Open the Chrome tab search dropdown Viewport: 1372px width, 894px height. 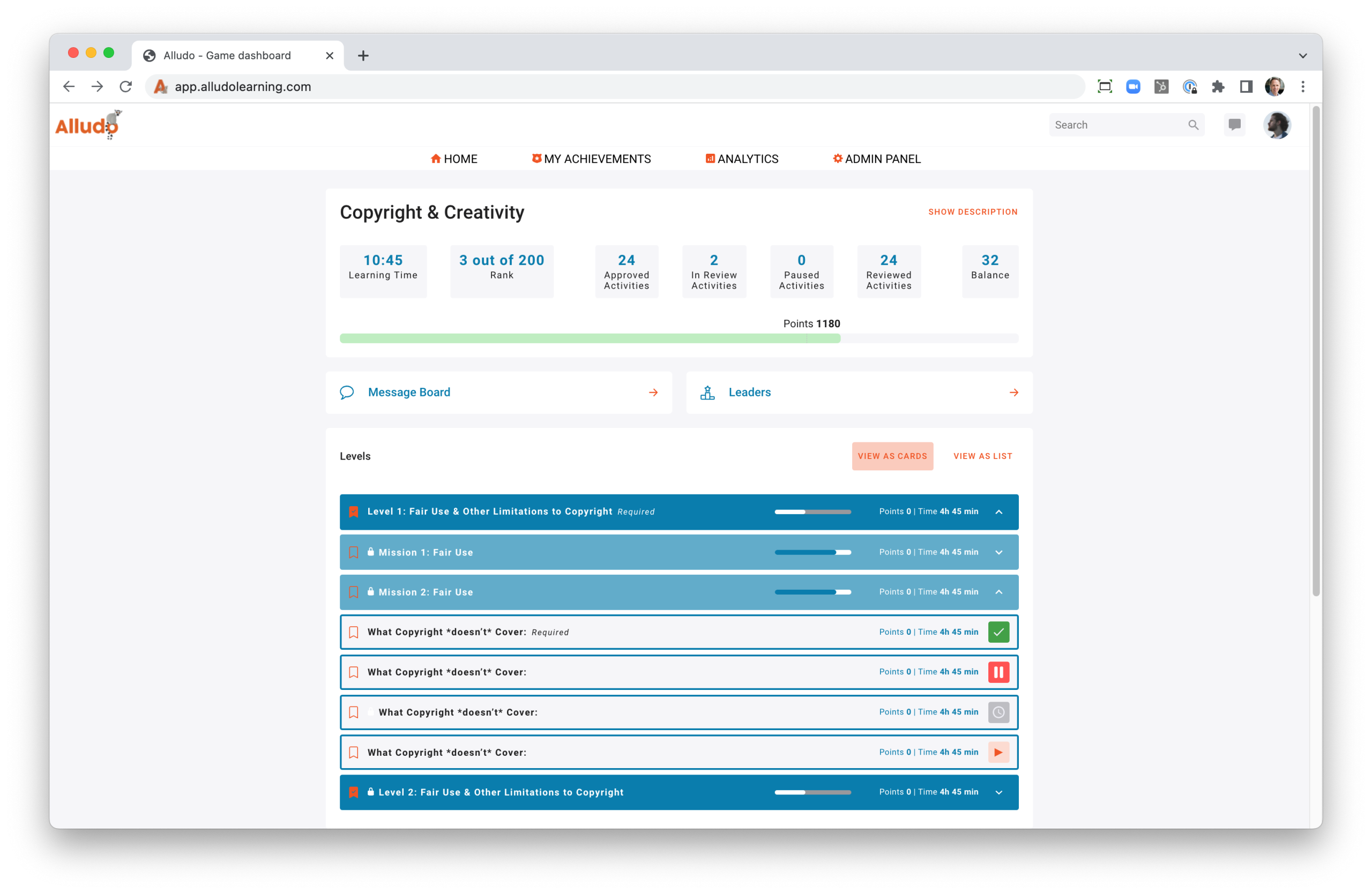pos(1302,56)
